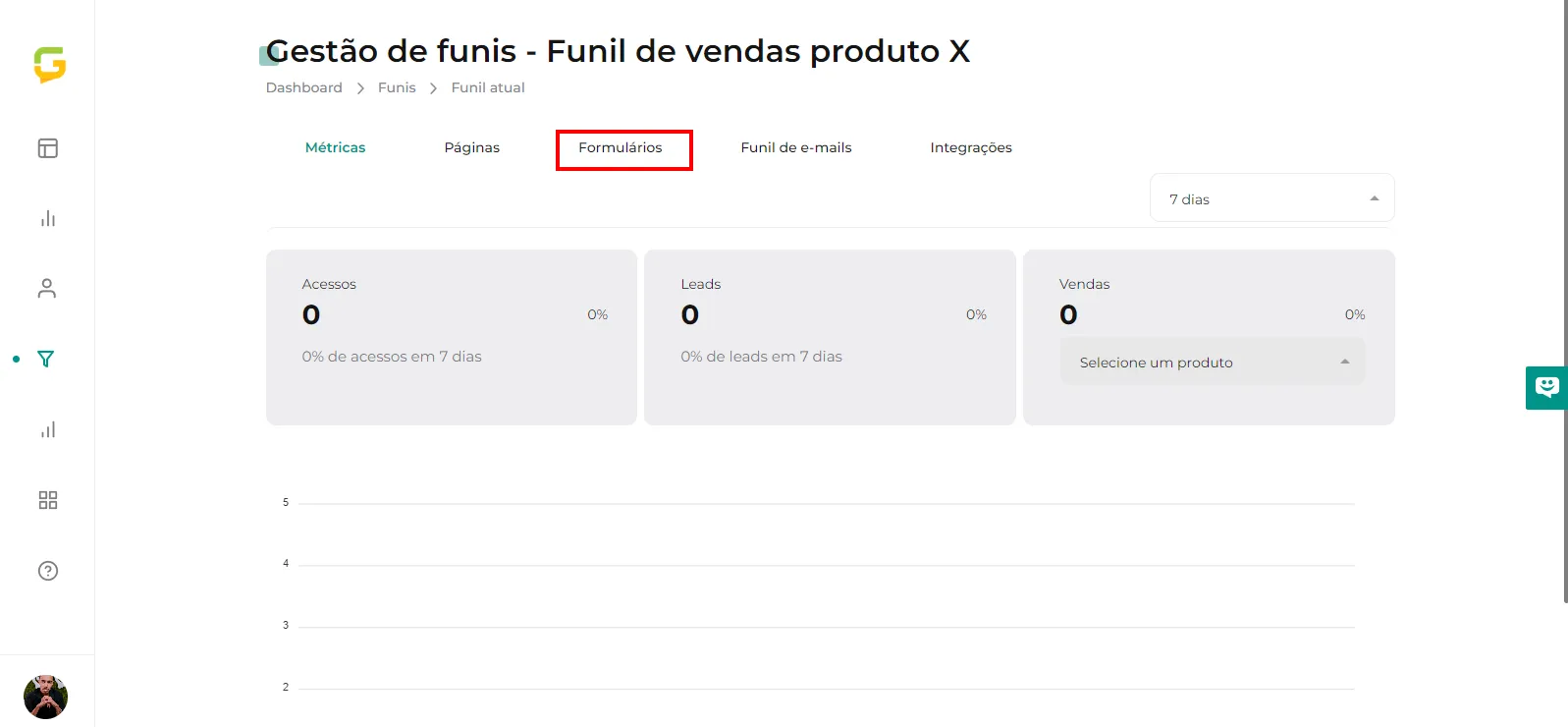
Task: Click the '0% de leads em 7 dias' text
Action: 761,357
